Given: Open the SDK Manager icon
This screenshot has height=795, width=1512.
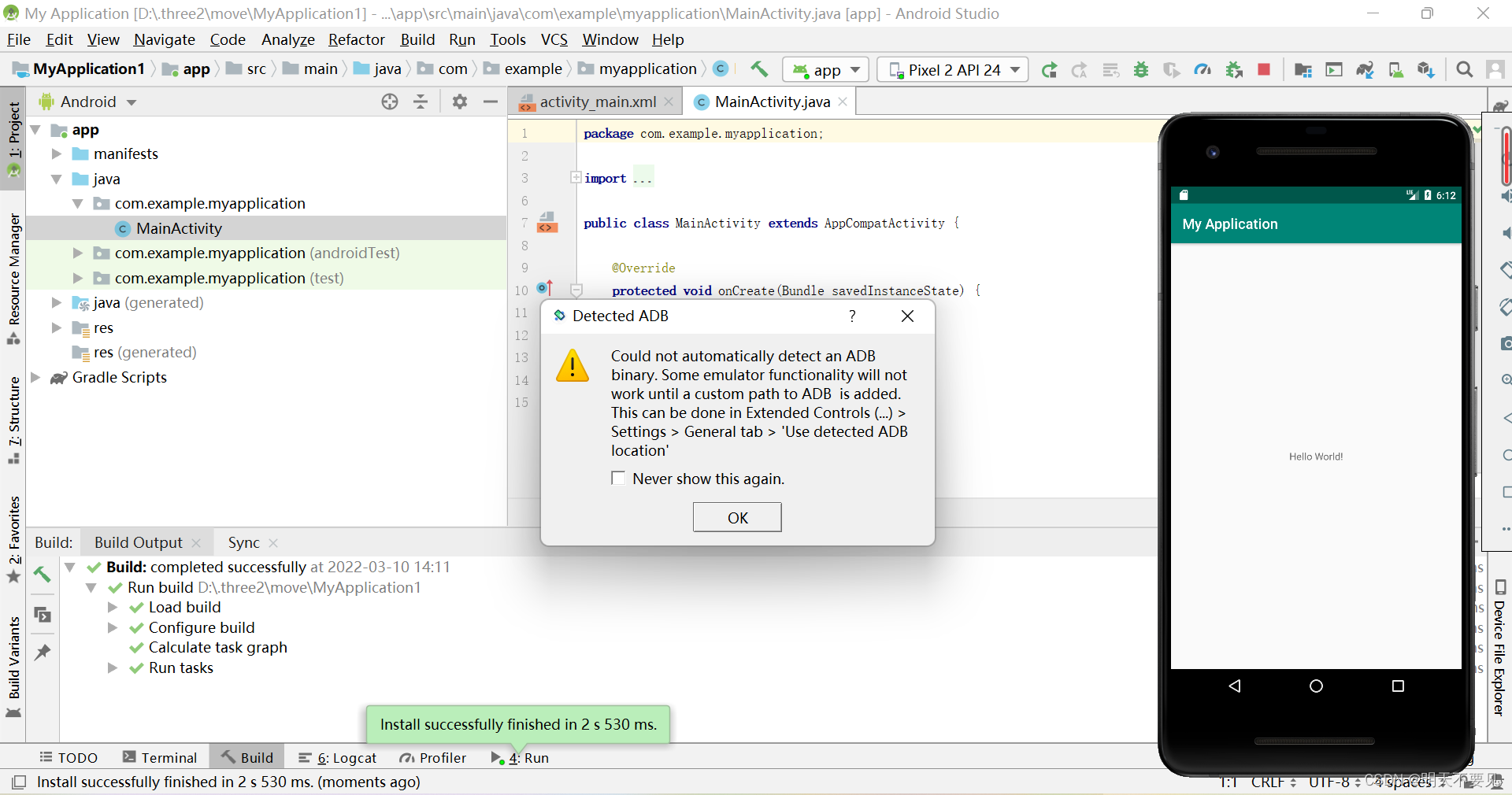Looking at the screenshot, I should tap(1426, 70).
